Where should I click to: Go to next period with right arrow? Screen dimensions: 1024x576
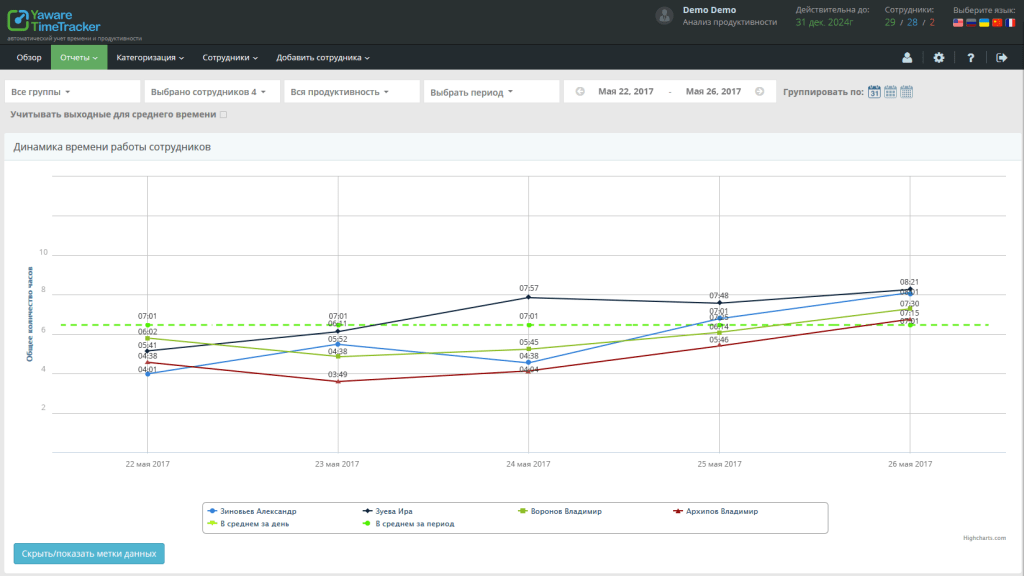coord(760,92)
